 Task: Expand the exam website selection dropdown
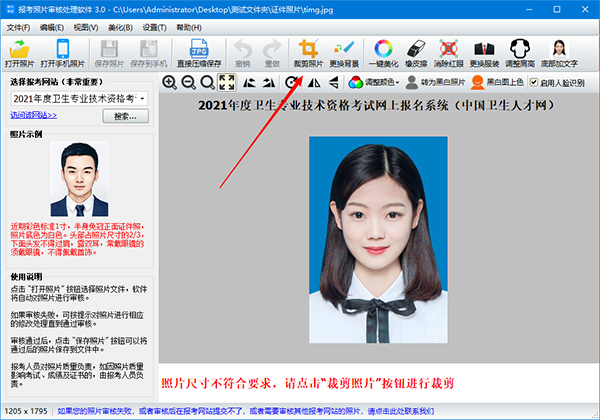click(144, 98)
